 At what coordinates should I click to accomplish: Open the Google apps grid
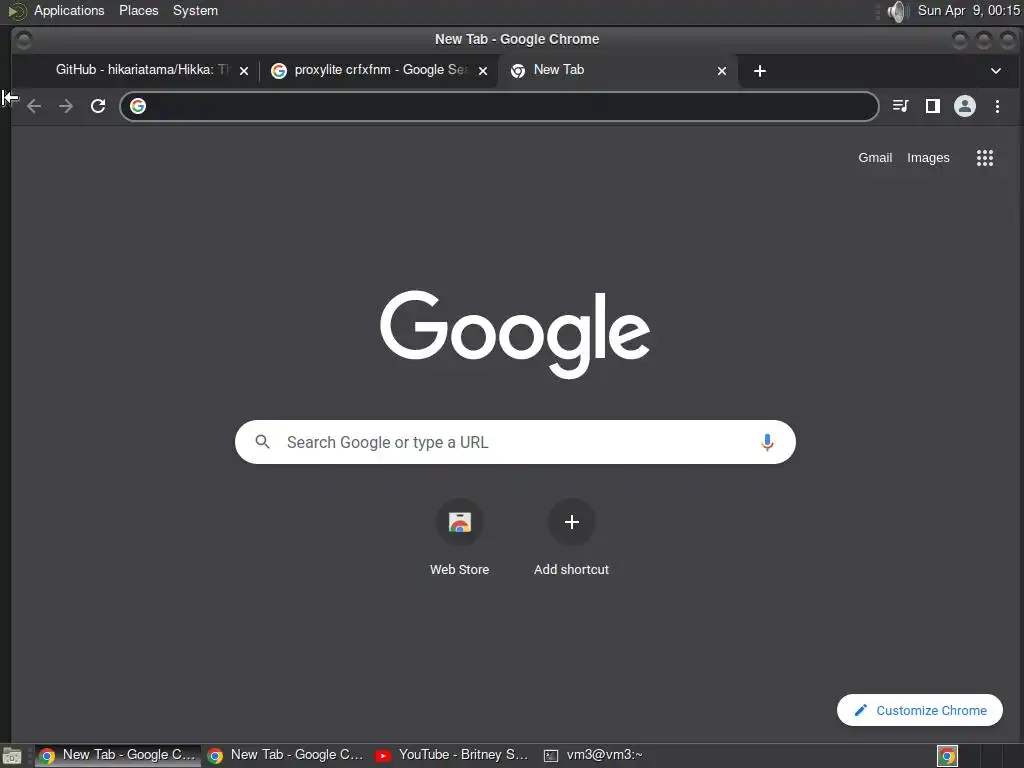(985, 158)
